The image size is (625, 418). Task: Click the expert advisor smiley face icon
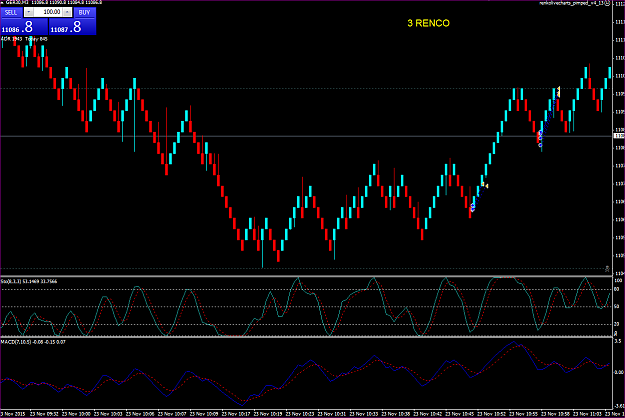tap(607, 3)
